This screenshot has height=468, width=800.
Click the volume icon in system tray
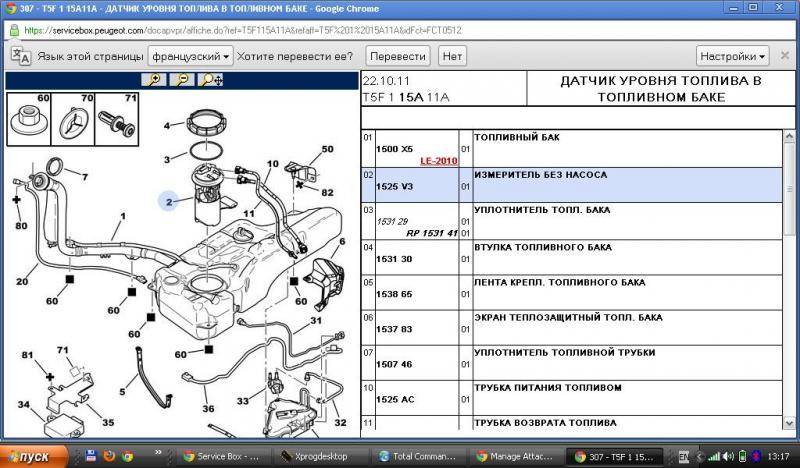pos(730,456)
